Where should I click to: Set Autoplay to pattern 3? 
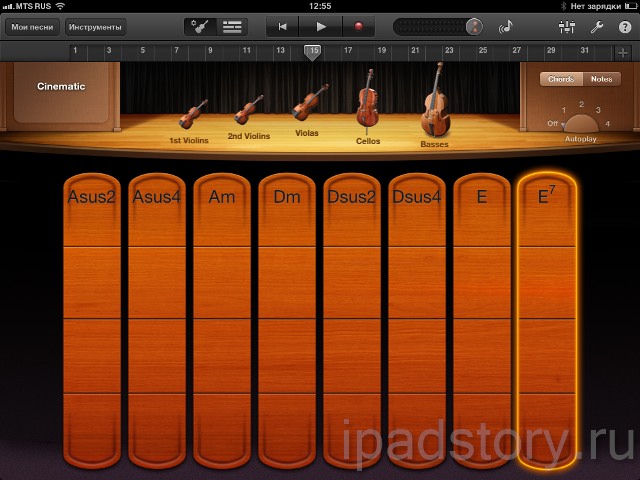point(598,110)
